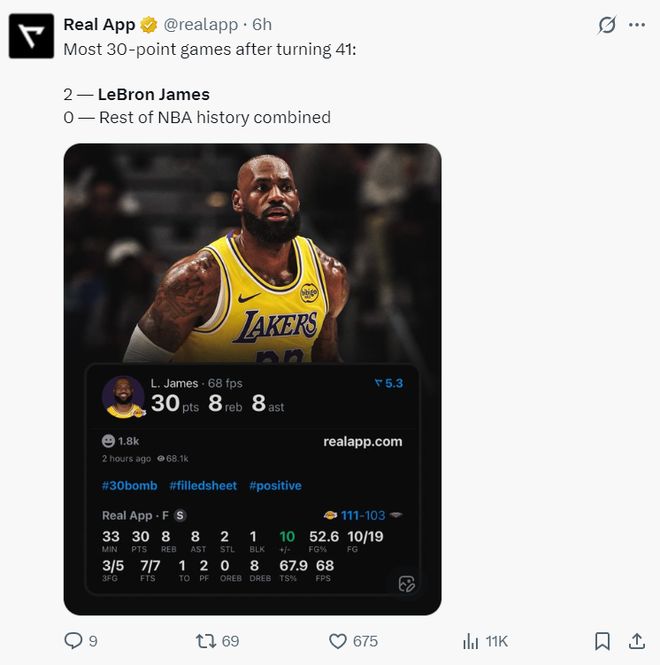Open the Real App display name link
660x665 pixels.
[x=99, y=25]
